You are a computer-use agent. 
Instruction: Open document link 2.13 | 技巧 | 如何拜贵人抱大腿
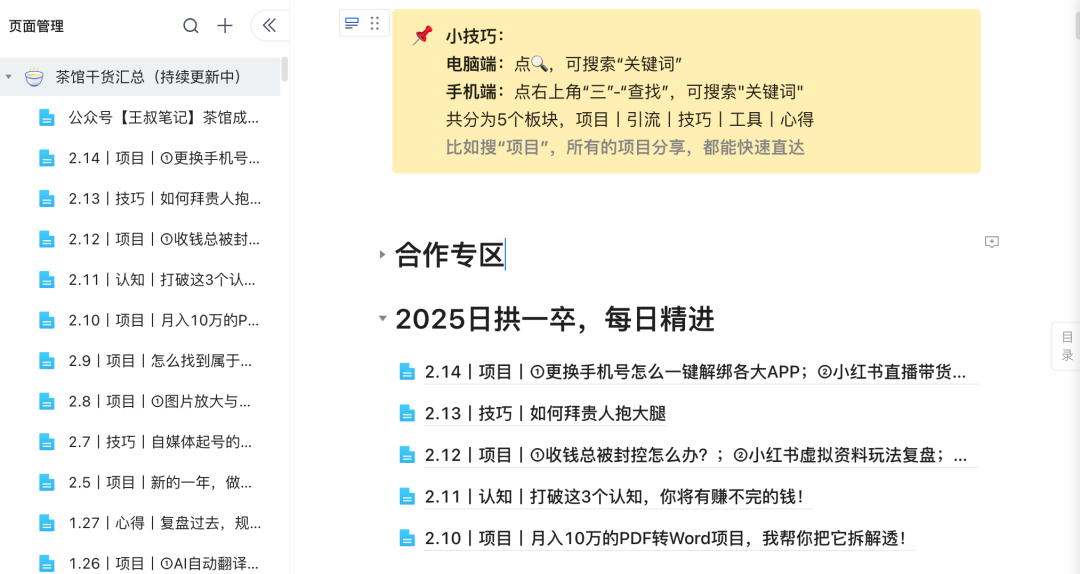click(546, 414)
